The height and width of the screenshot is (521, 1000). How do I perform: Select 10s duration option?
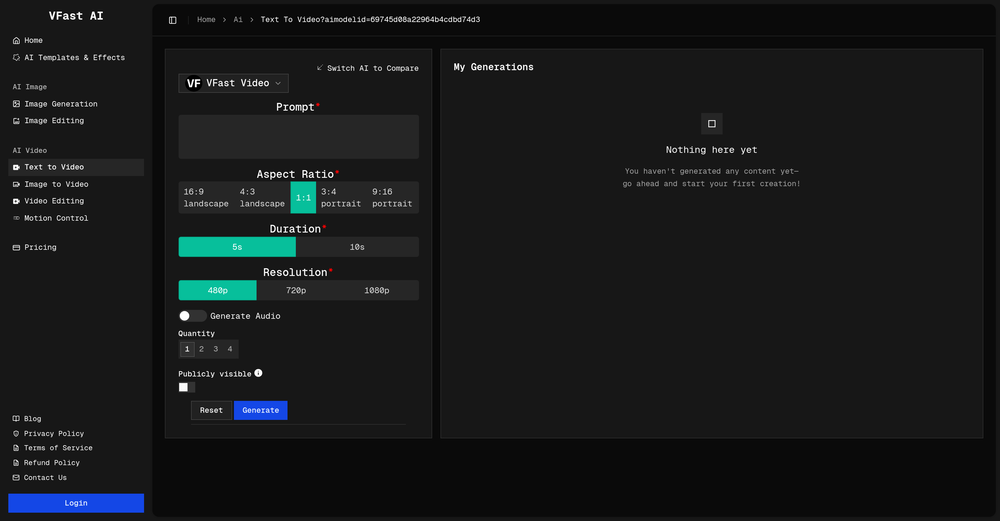pyautogui.click(x=357, y=247)
